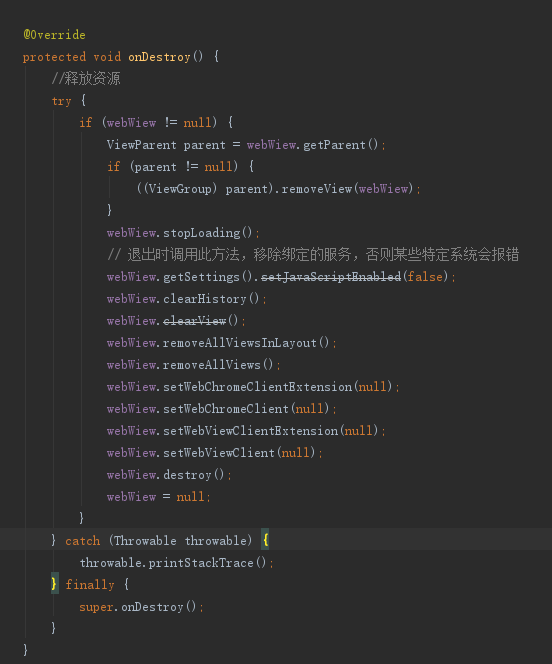The image size is (552, 664).
Task: Click the webView = null assignment
Action: coord(158,496)
